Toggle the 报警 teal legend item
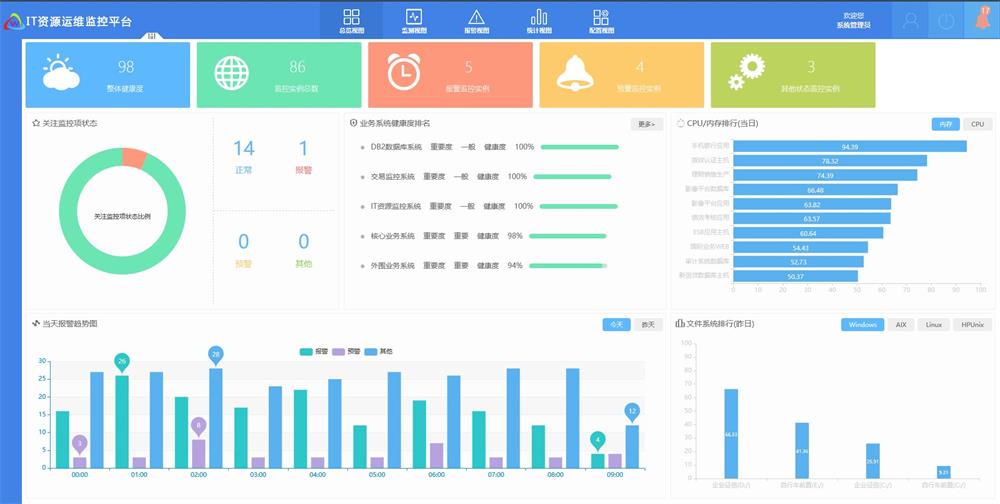 click(x=314, y=352)
